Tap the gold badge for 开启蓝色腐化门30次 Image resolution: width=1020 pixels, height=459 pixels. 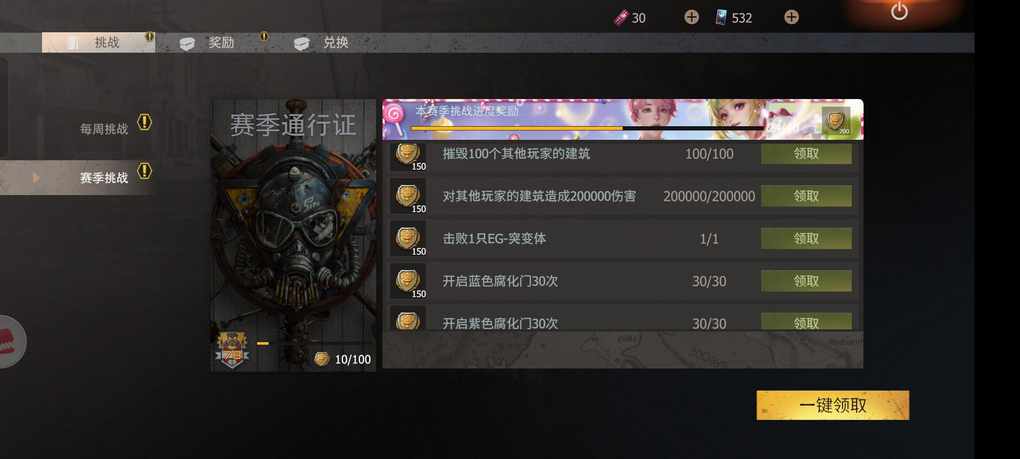click(409, 281)
